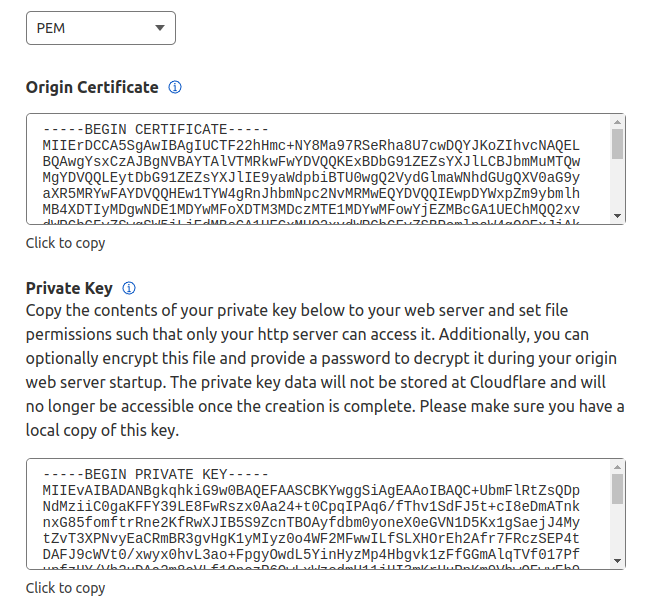Click the down arrow of the private key scrollbar

[617, 561]
